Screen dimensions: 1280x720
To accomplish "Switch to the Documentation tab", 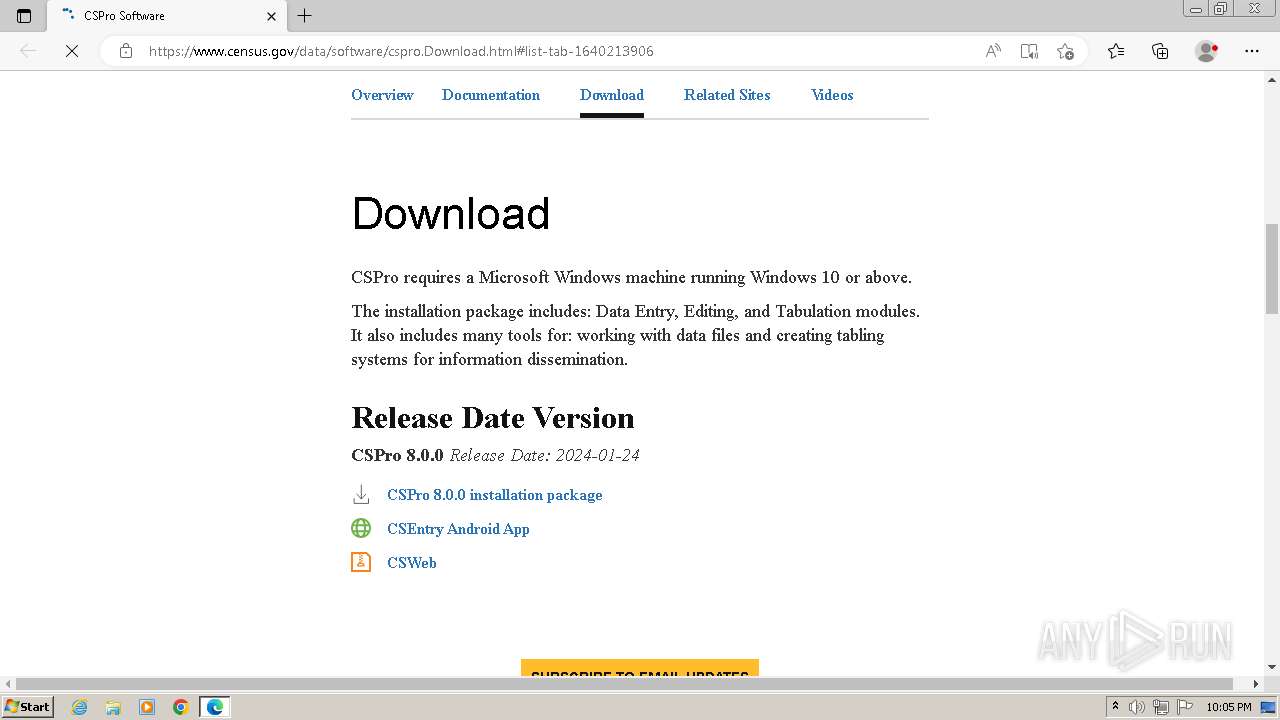I will (x=491, y=95).
